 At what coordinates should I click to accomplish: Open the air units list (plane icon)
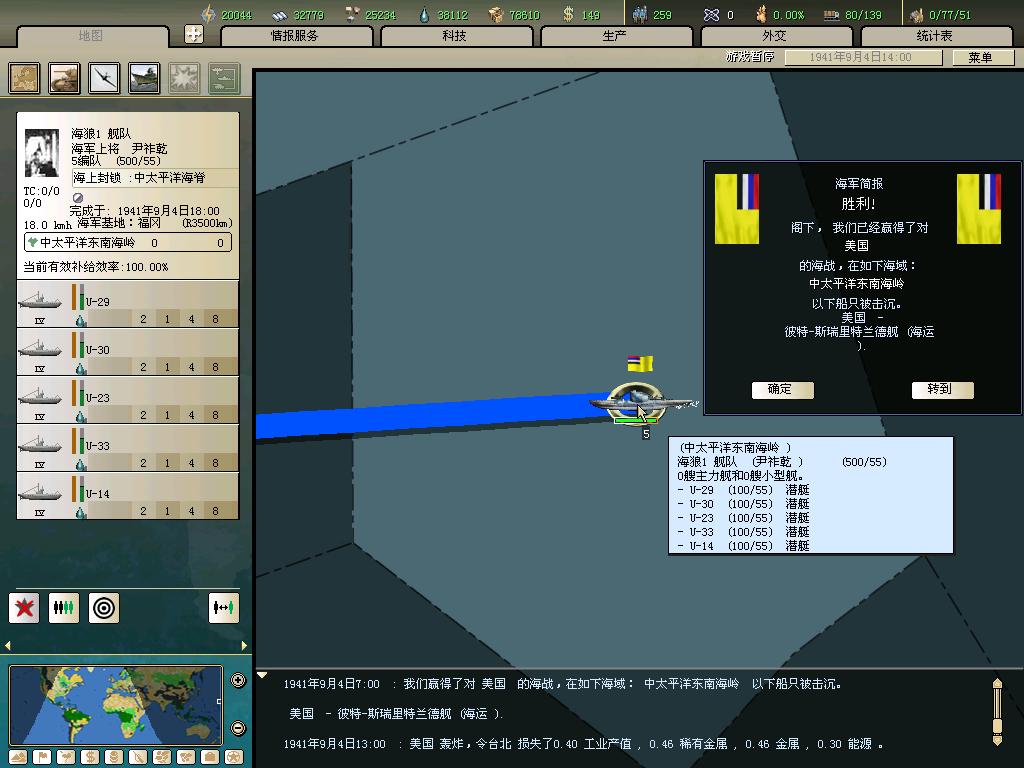pyautogui.click(x=104, y=78)
